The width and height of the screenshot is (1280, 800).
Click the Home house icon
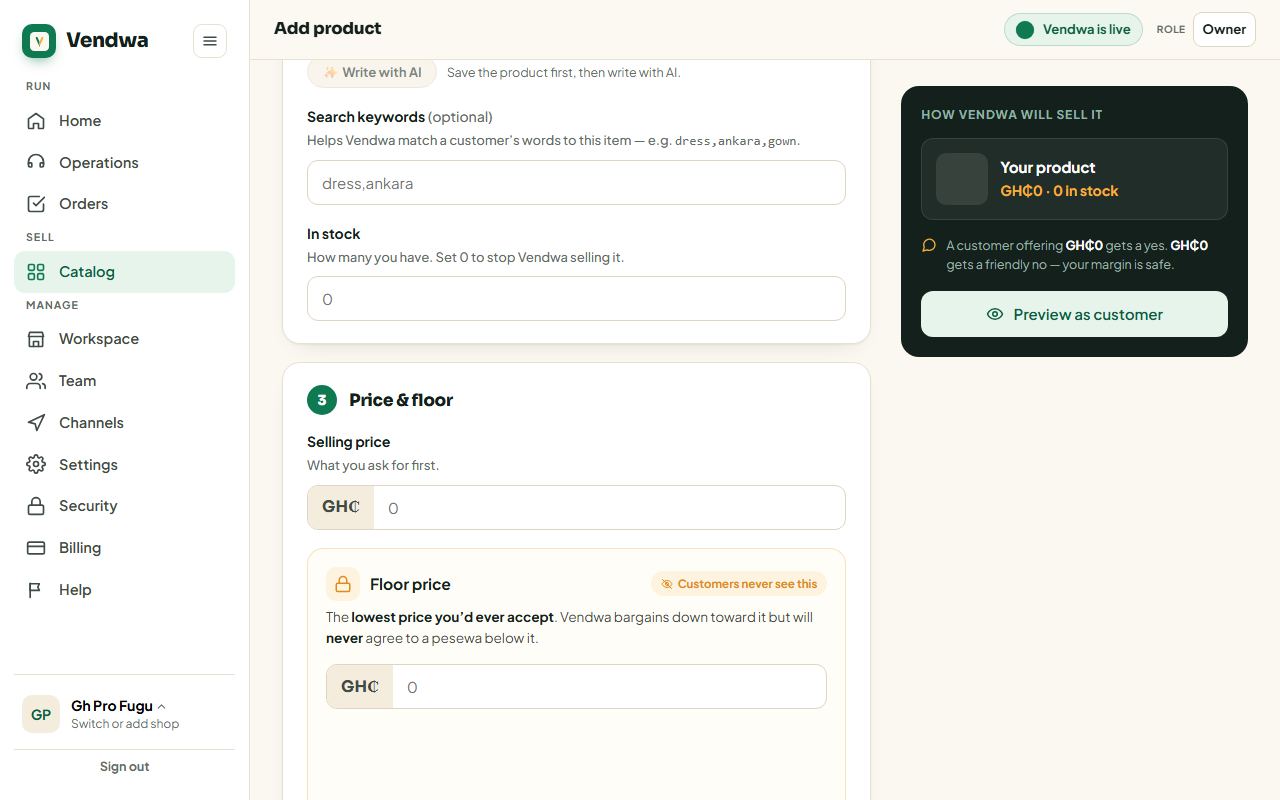(36, 121)
